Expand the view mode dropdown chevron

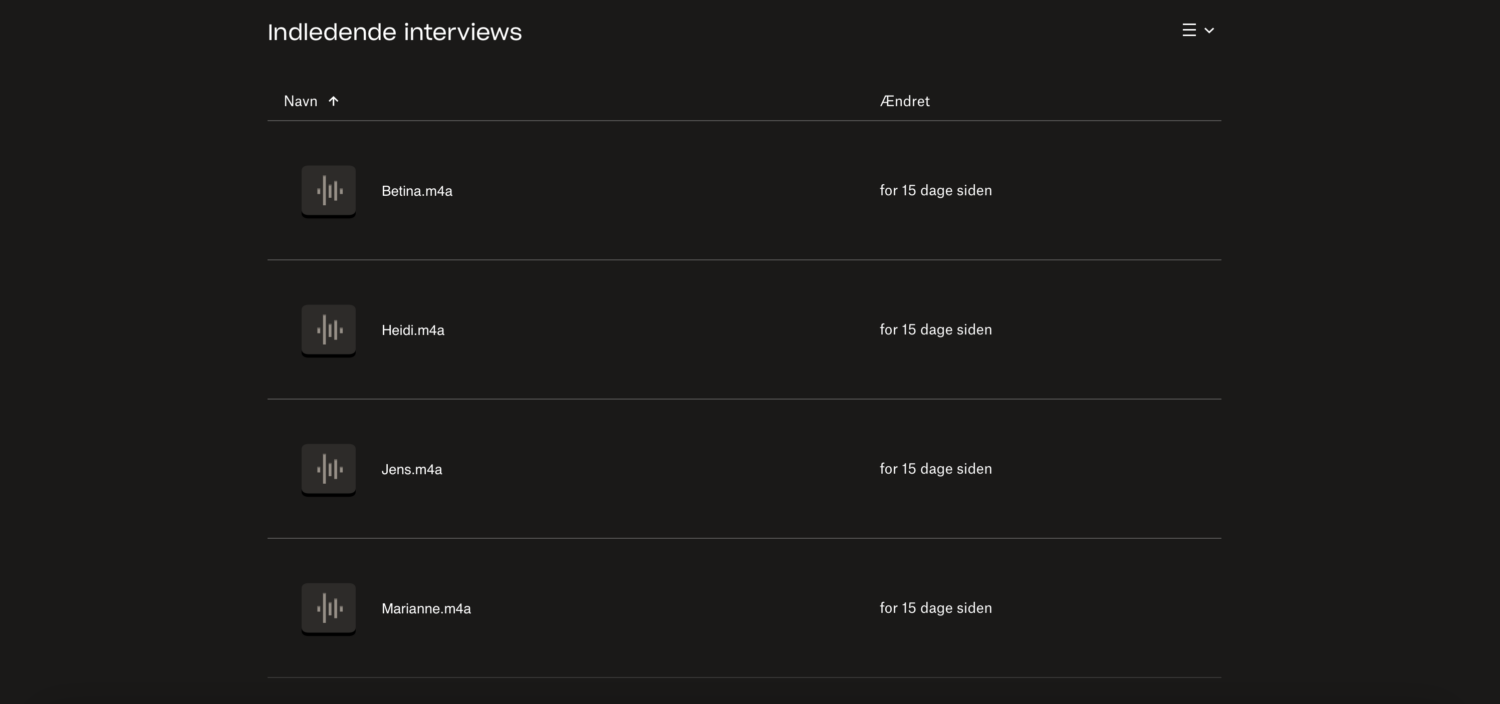tap(1209, 31)
